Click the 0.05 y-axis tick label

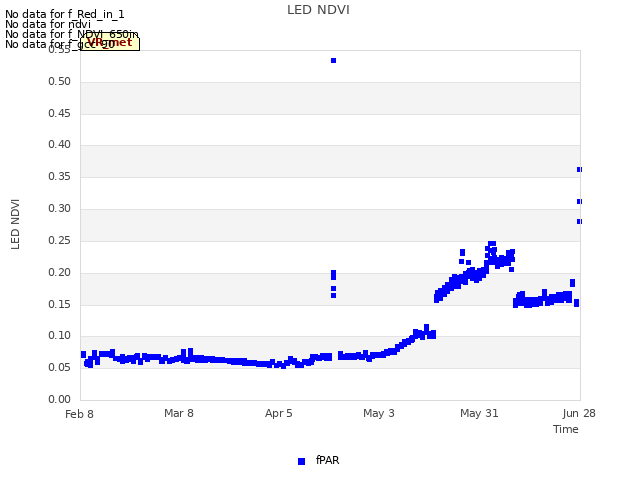[60, 367]
